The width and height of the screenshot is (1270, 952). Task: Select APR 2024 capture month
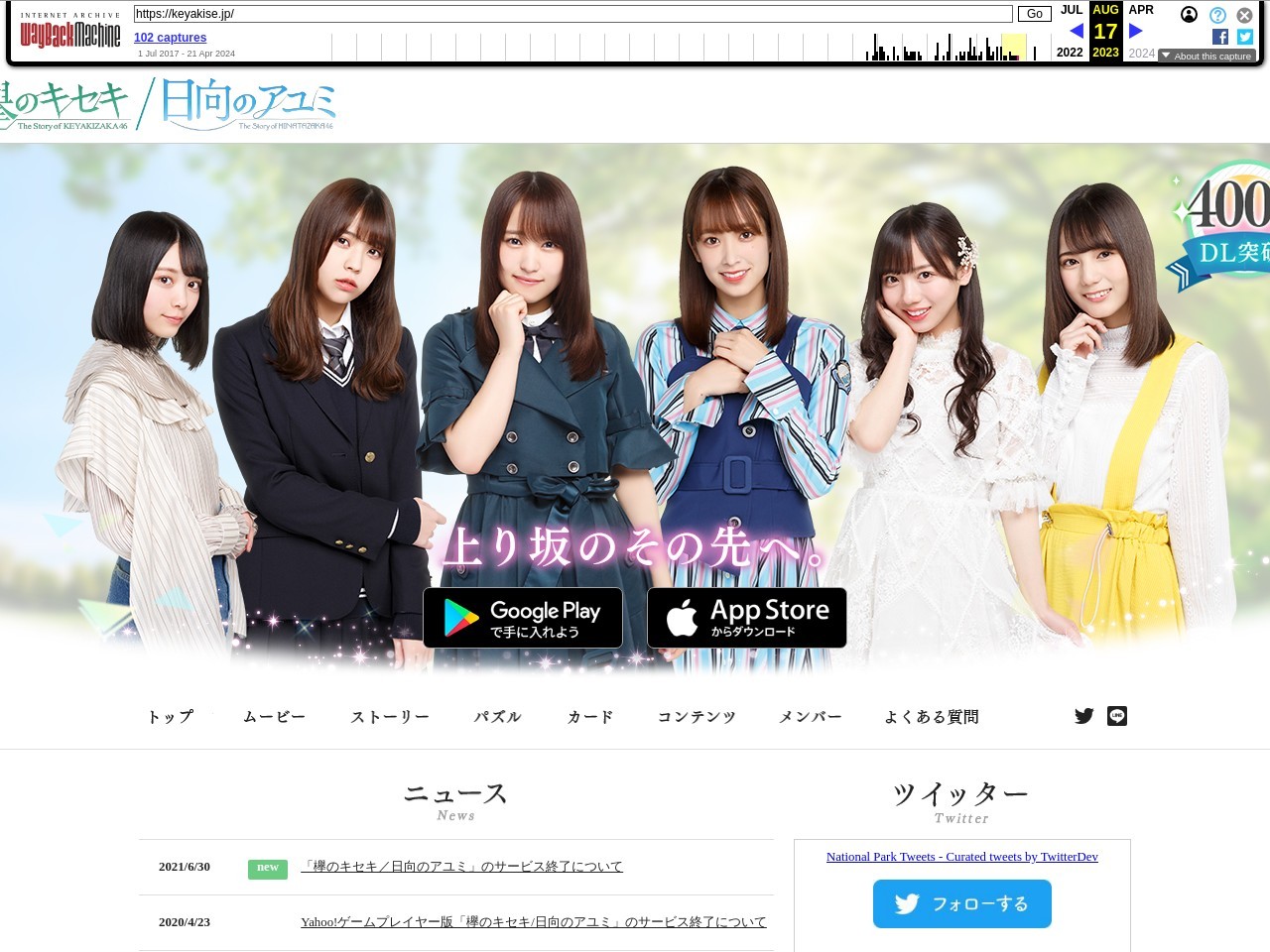(x=1141, y=10)
